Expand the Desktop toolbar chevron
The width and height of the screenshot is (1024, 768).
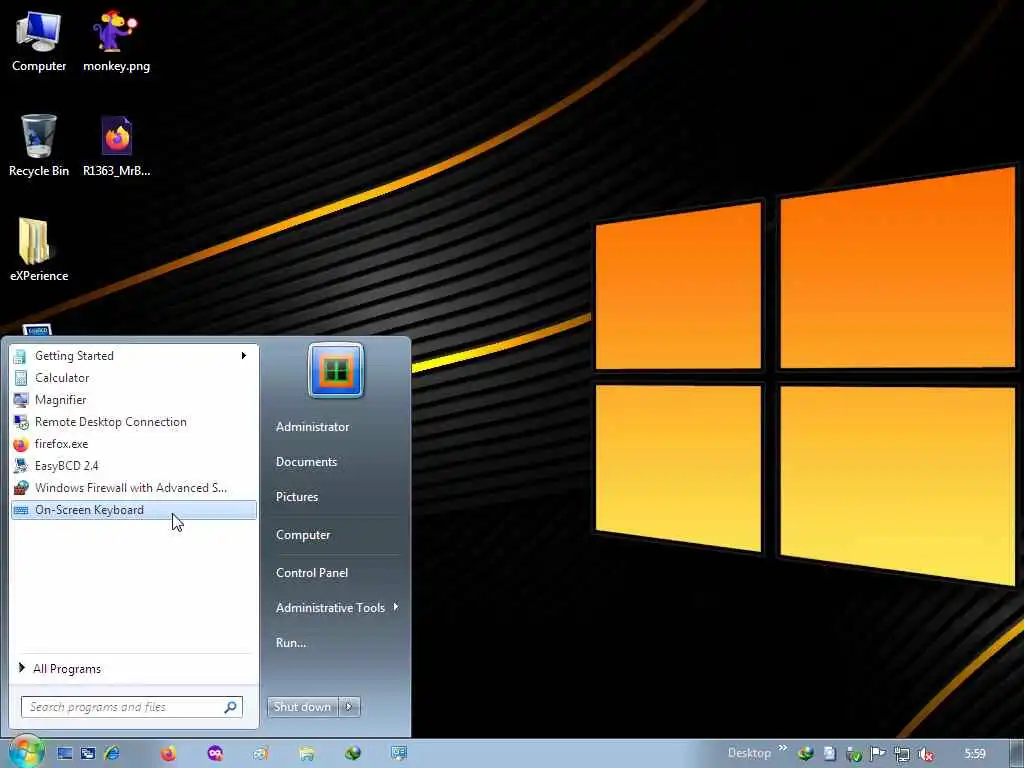coord(783,748)
